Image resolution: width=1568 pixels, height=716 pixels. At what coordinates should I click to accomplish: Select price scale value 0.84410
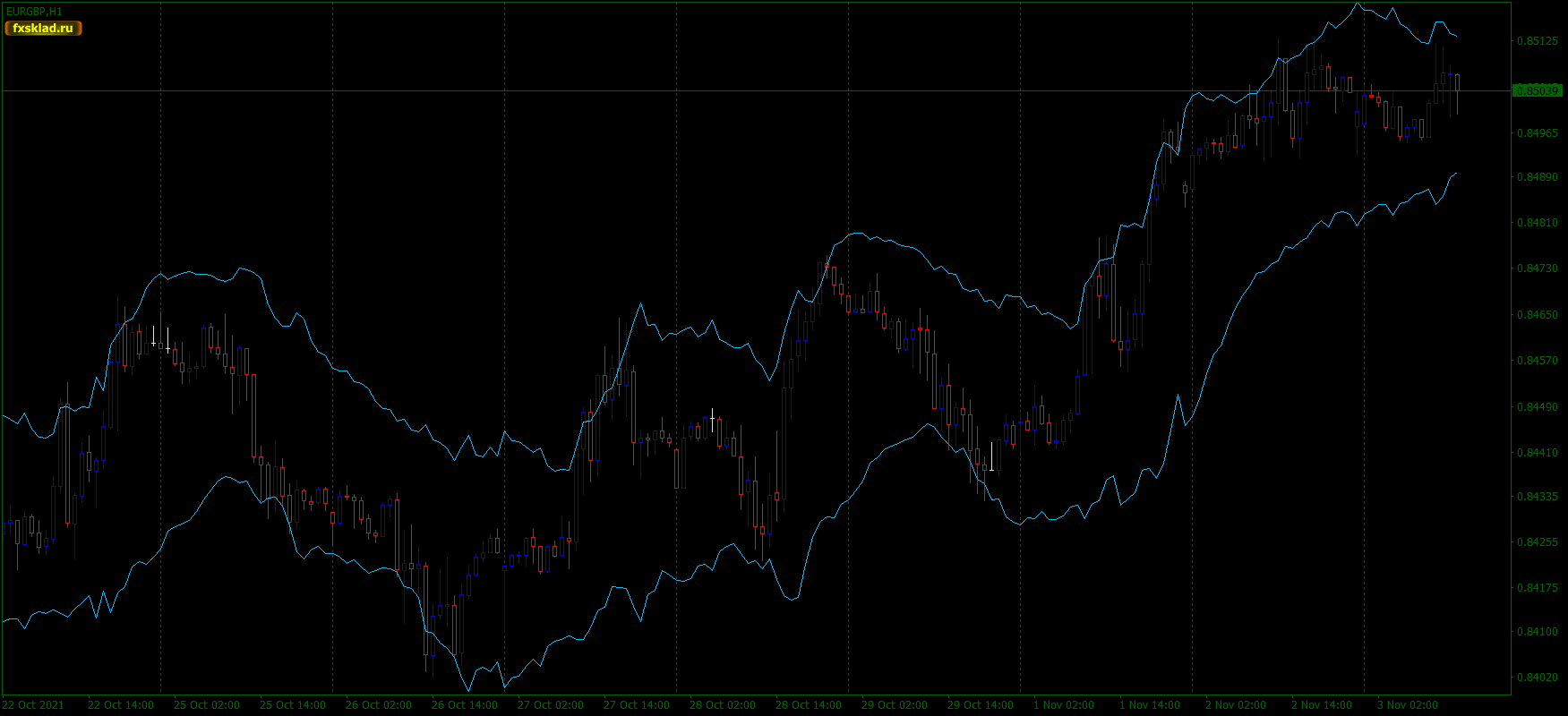[1537, 453]
